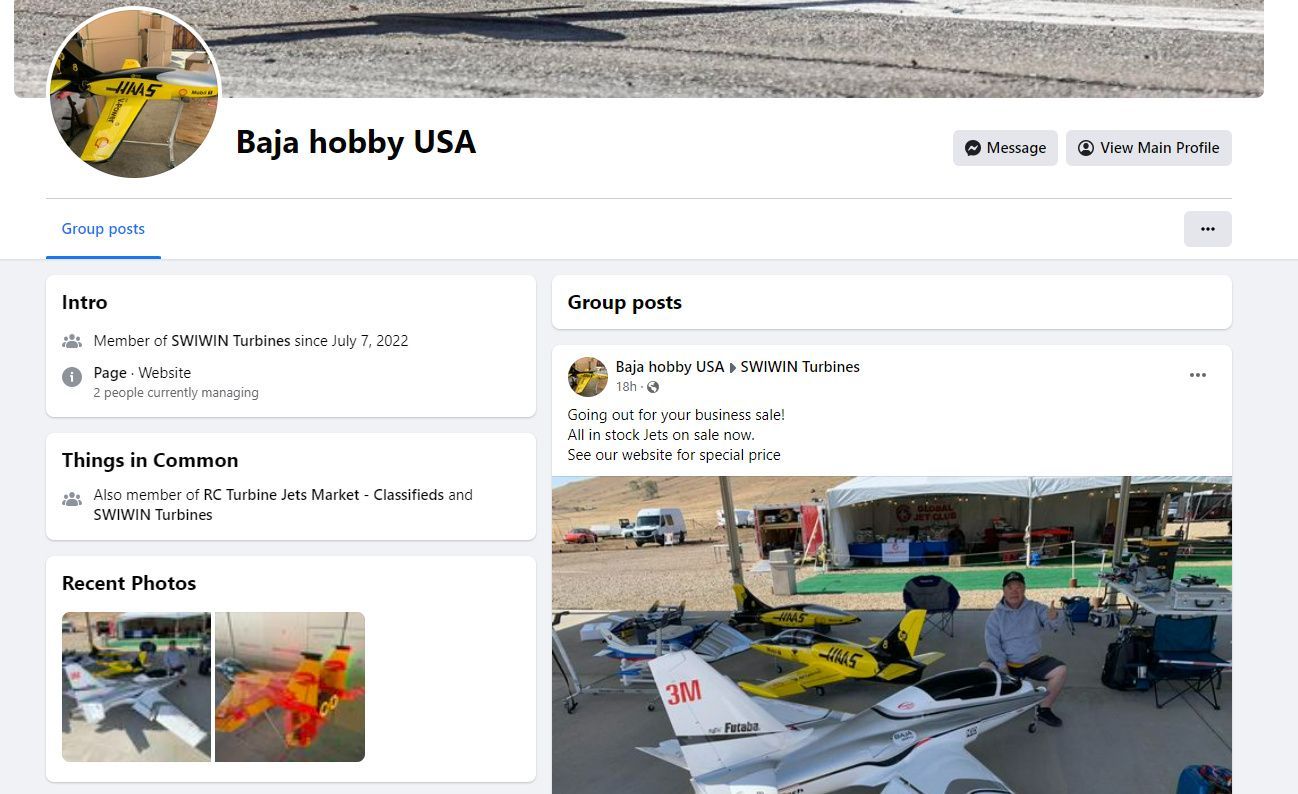1298x794 pixels.
Task: Open the three-dot menu beside Group posts tab
Action: 1207,229
